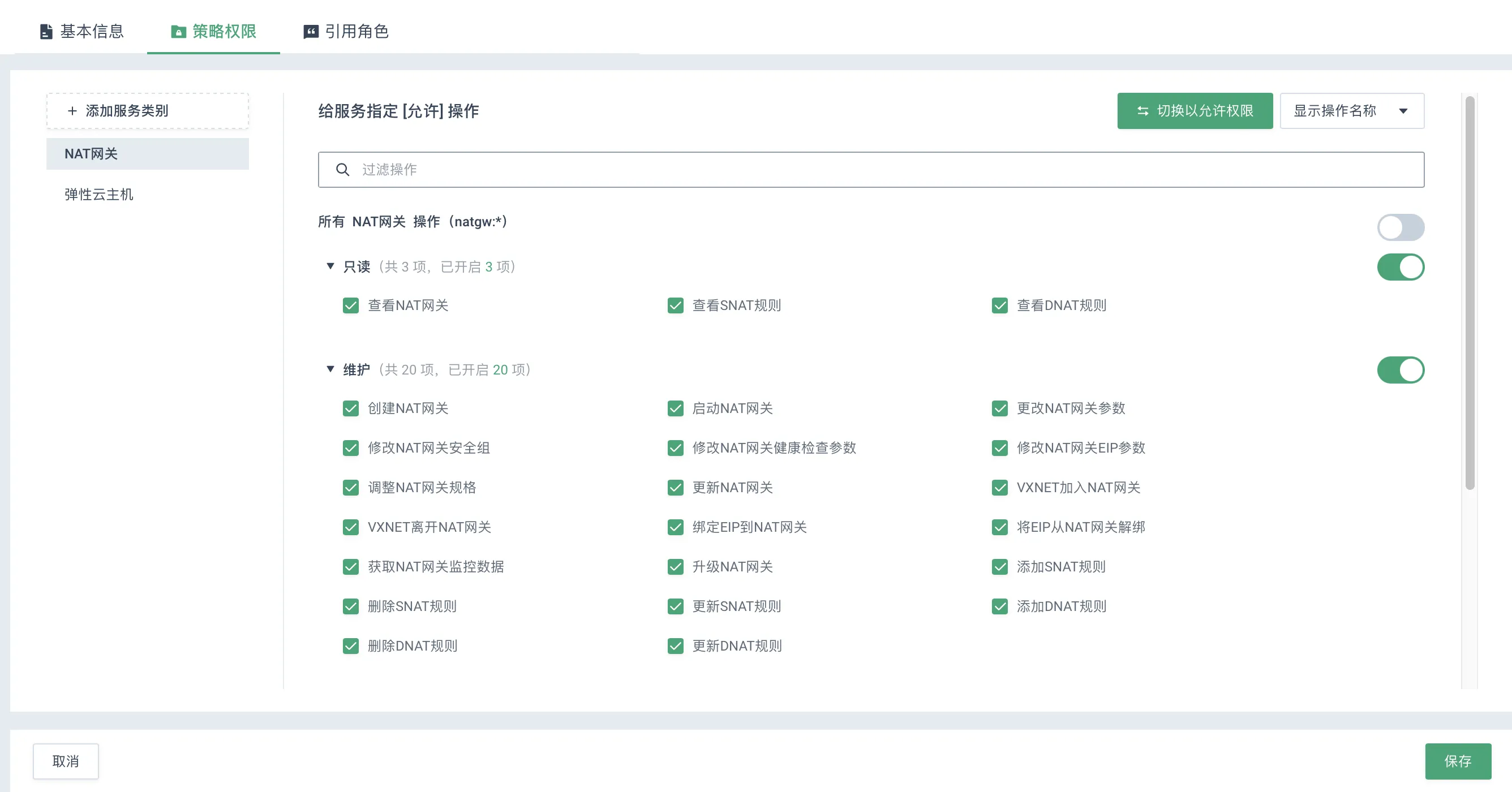Focus the 过滤操作 search field
The width and height of the screenshot is (1512, 792).
click(880, 170)
